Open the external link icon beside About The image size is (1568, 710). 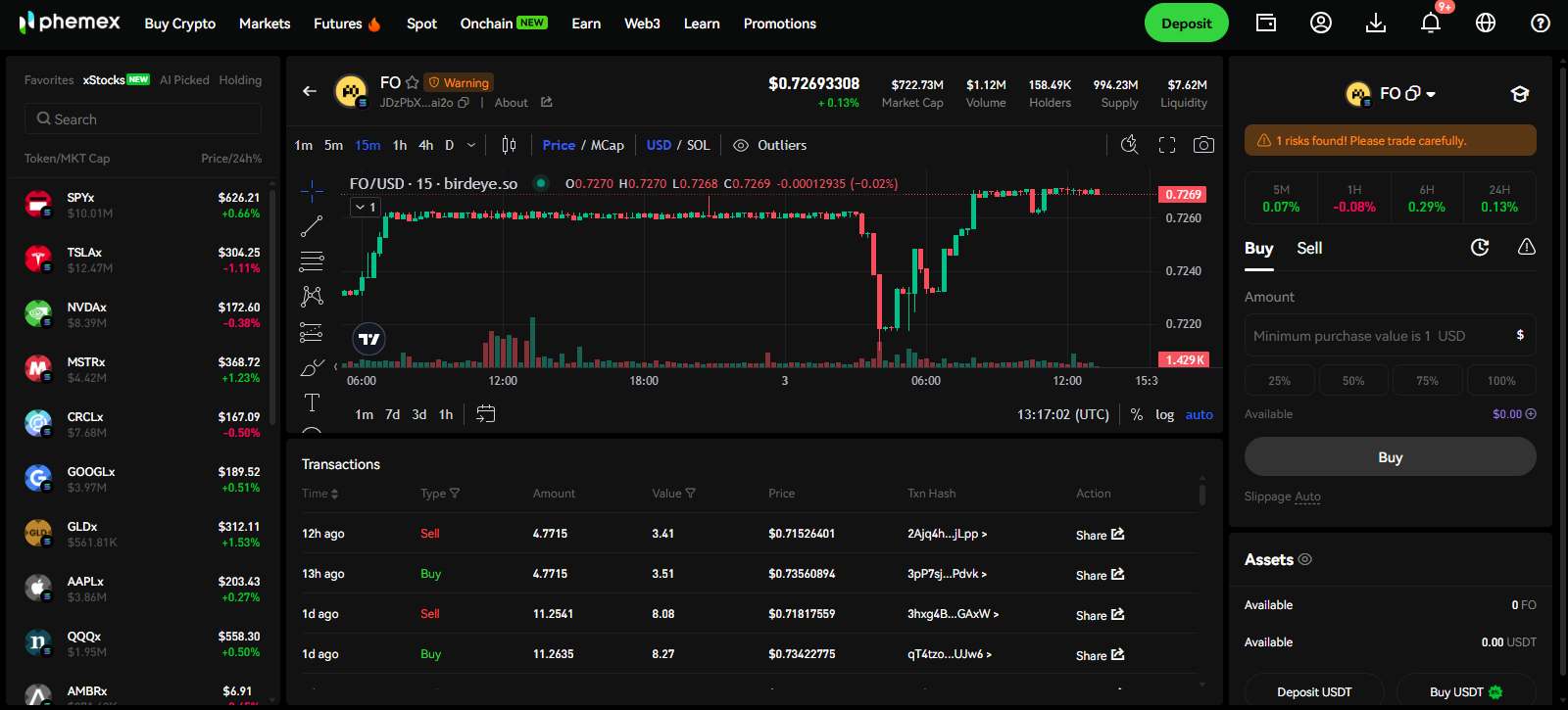pyautogui.click(x=547, y=103)
